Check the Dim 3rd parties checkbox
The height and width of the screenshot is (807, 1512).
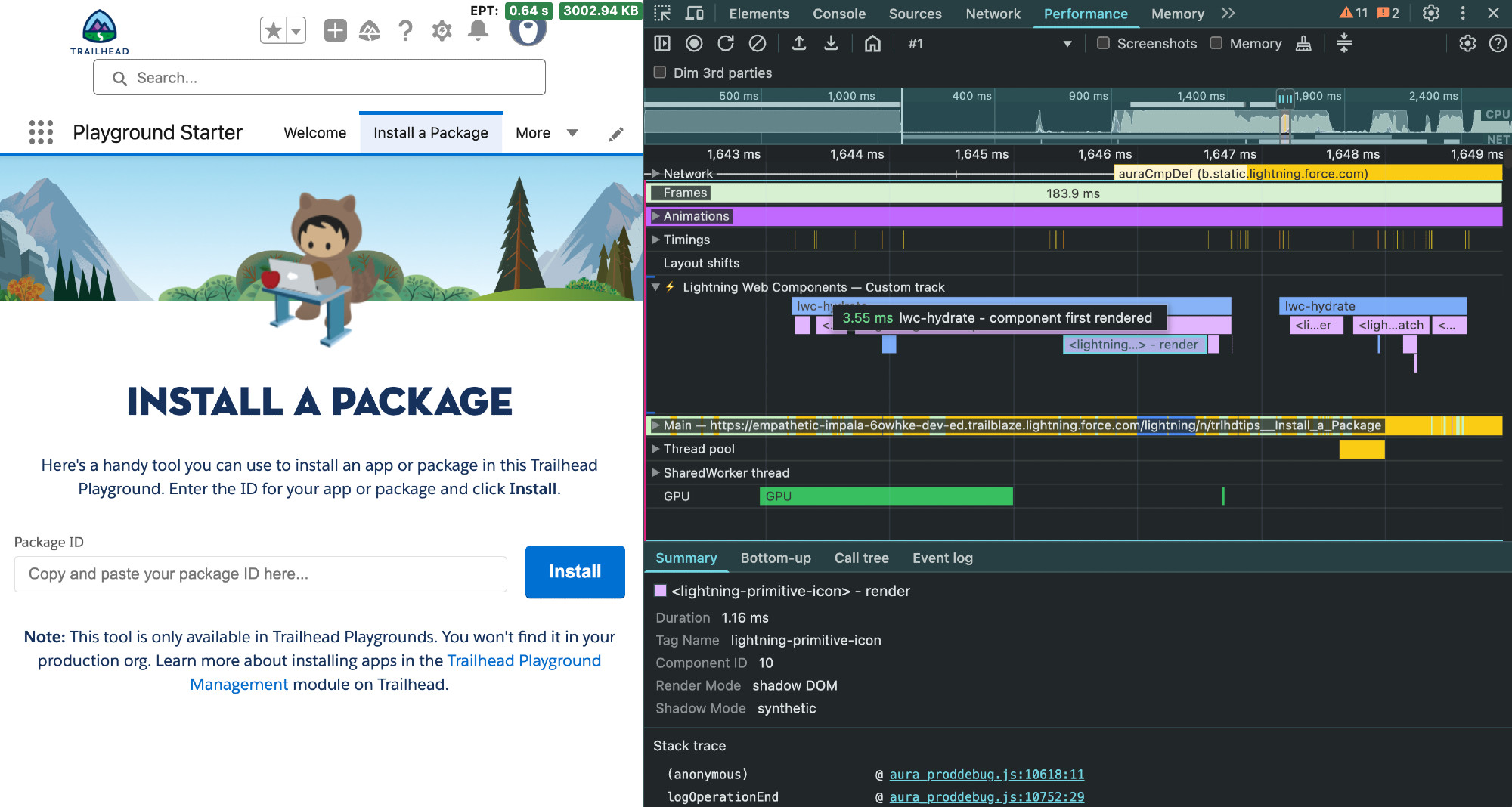point(660,73)
